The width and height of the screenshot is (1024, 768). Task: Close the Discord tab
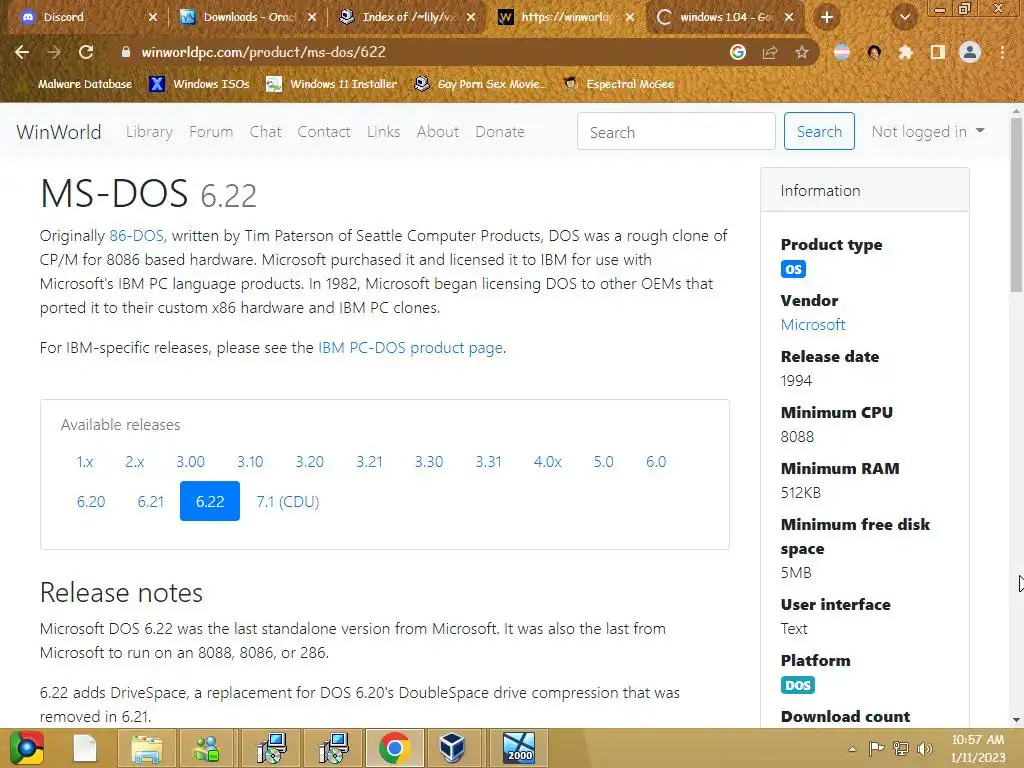click(x=153, y=18)
